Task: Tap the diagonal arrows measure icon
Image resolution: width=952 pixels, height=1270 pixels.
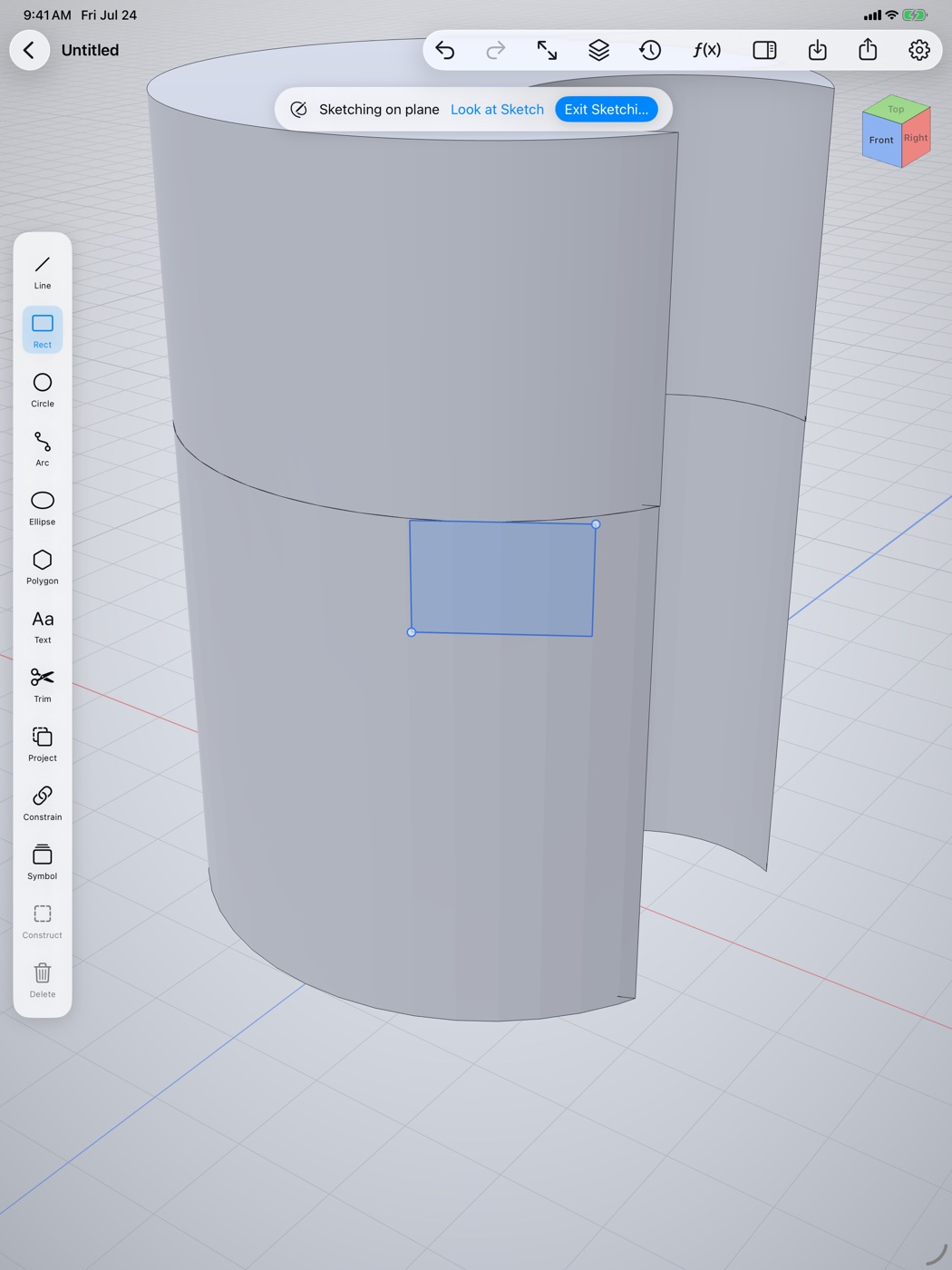Action: [547, 50]
